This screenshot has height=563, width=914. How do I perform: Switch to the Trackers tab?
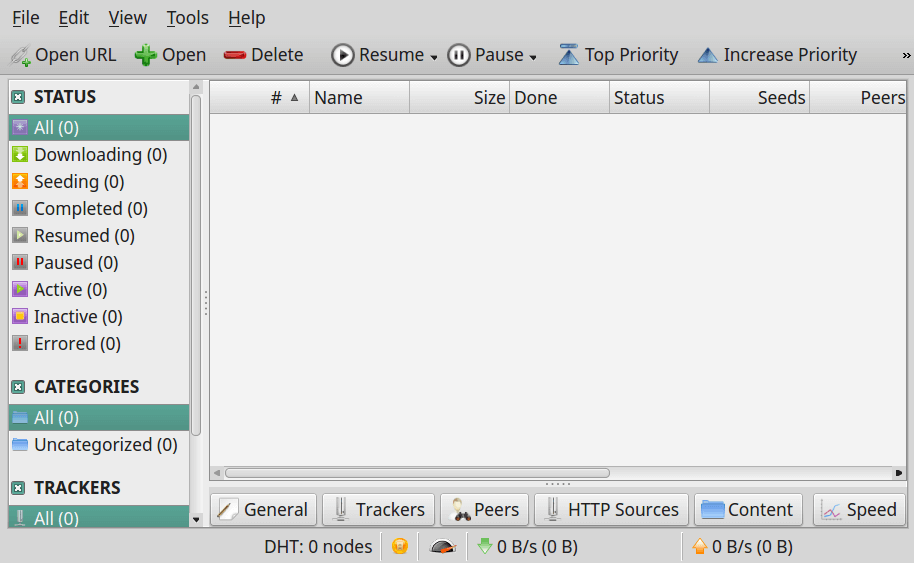[378, 509]
